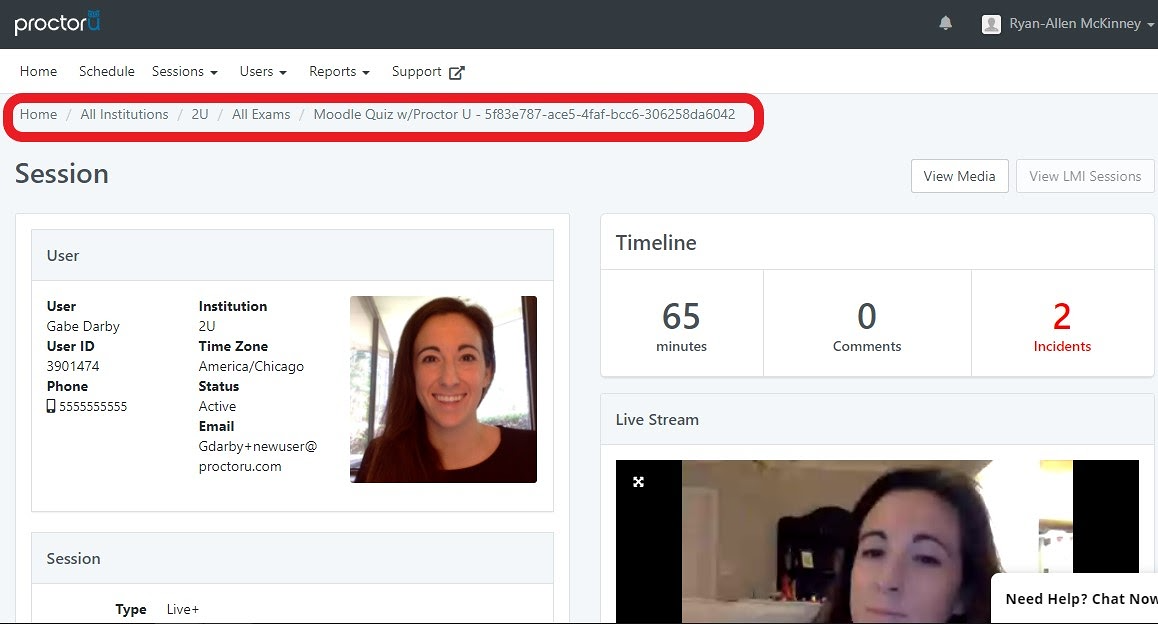Click the external link icon beside Support

(457, 72)
